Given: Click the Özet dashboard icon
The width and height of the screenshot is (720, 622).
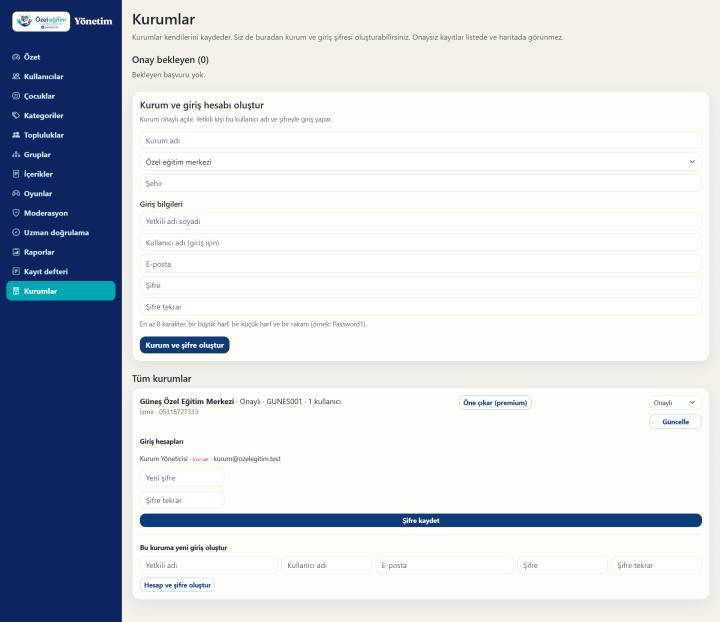Looking at the screenshot, I should 16,57.
